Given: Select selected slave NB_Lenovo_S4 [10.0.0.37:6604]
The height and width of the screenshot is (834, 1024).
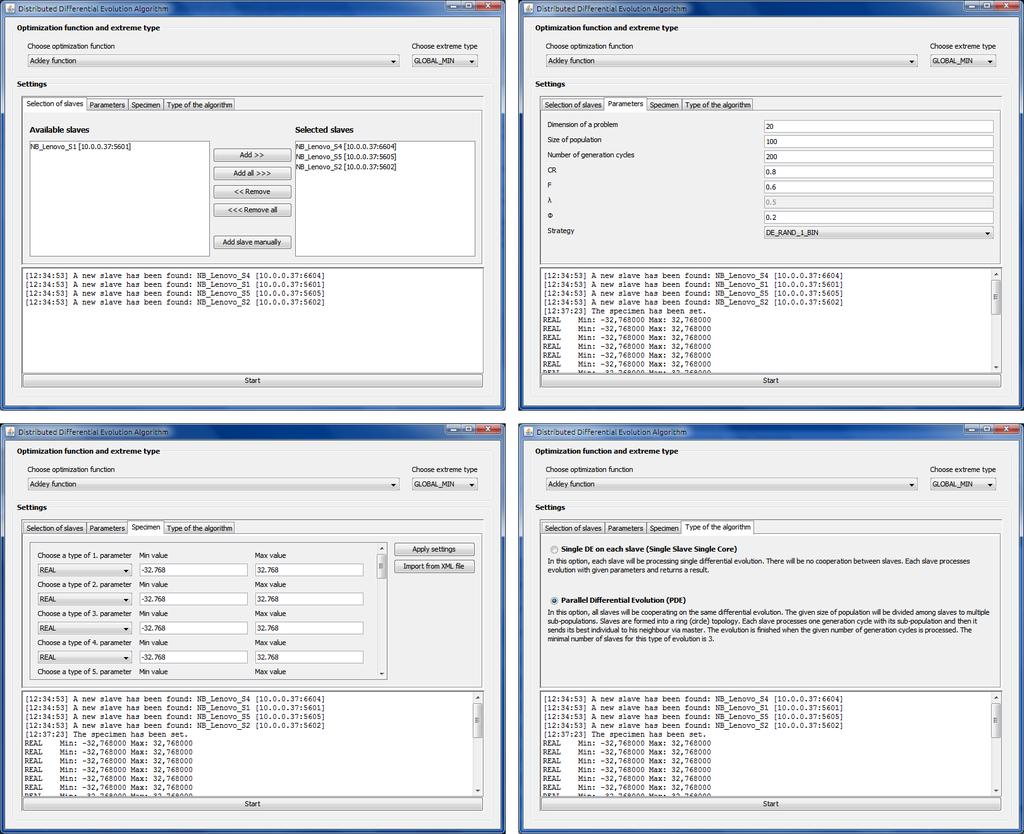Looking at the screenshot, I should click(345, 147).
